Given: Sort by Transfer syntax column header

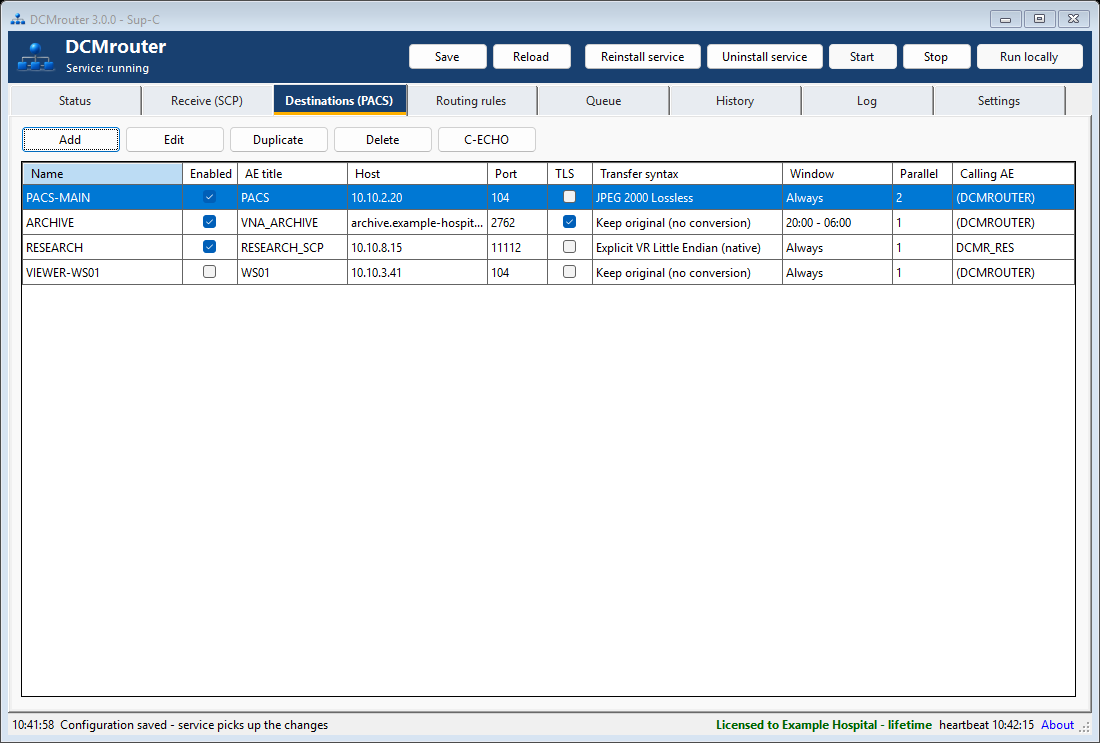Looking at the screenshot, I should pyautogui.click(x=688, y=173).
